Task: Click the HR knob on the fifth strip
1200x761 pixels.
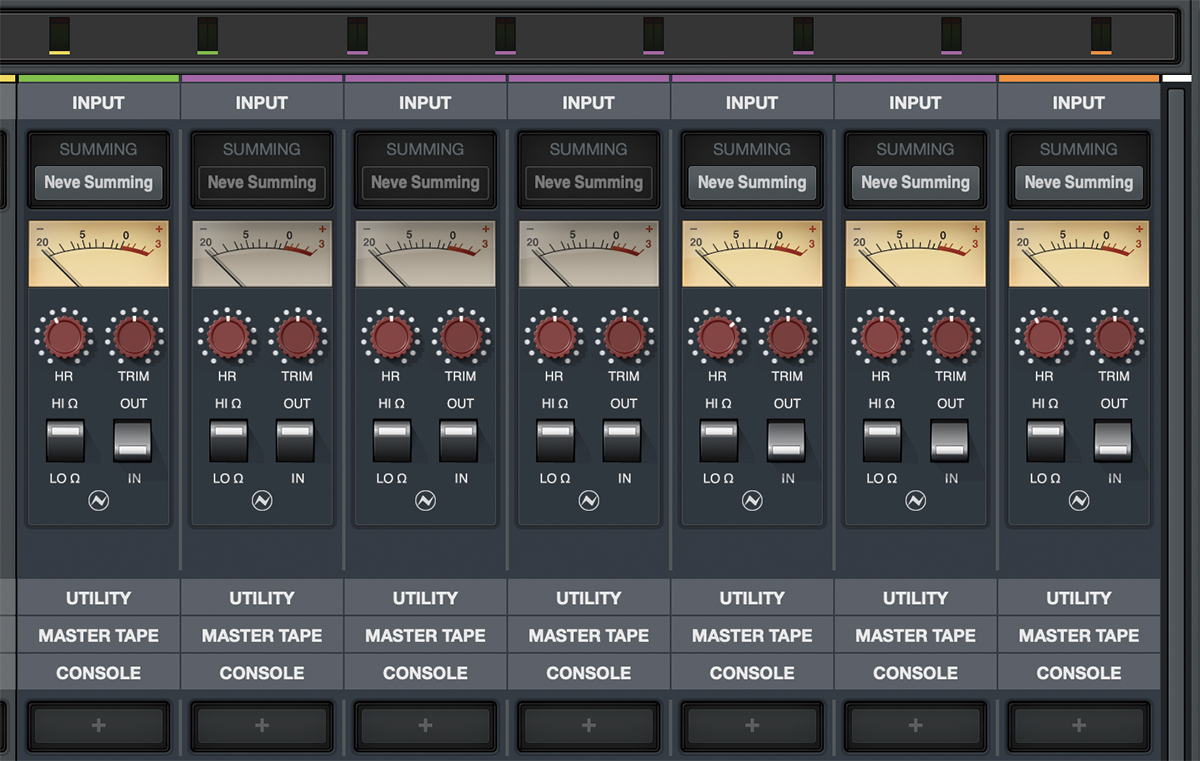Action: 717,337
